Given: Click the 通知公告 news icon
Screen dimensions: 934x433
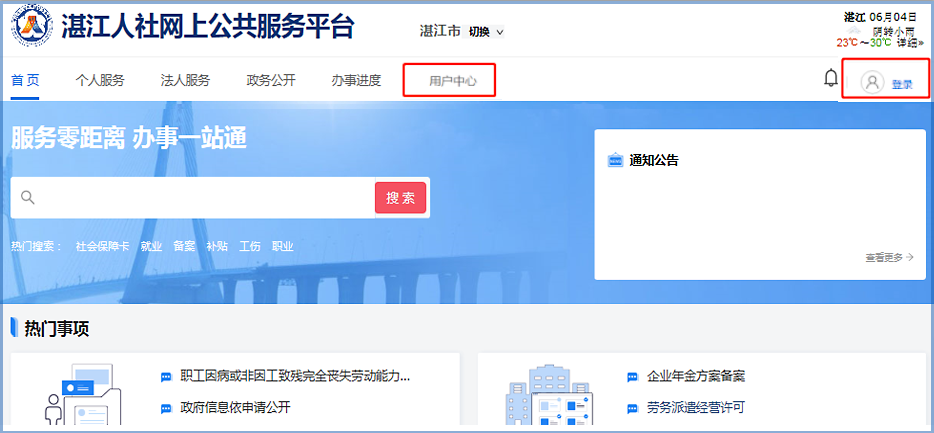Looking at the screenshot, I should click(x=615, y=160).
